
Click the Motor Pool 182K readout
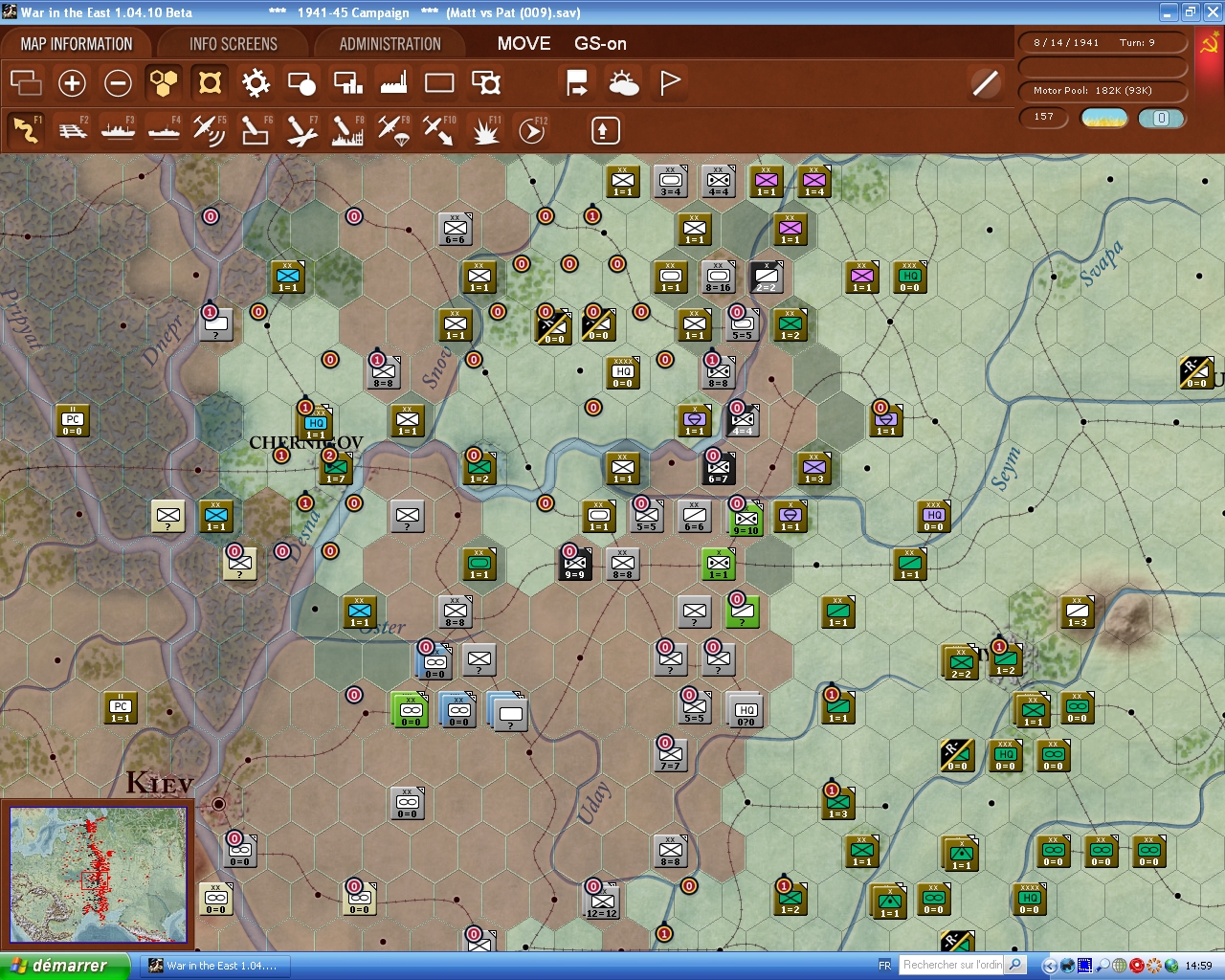(1102, 91)
